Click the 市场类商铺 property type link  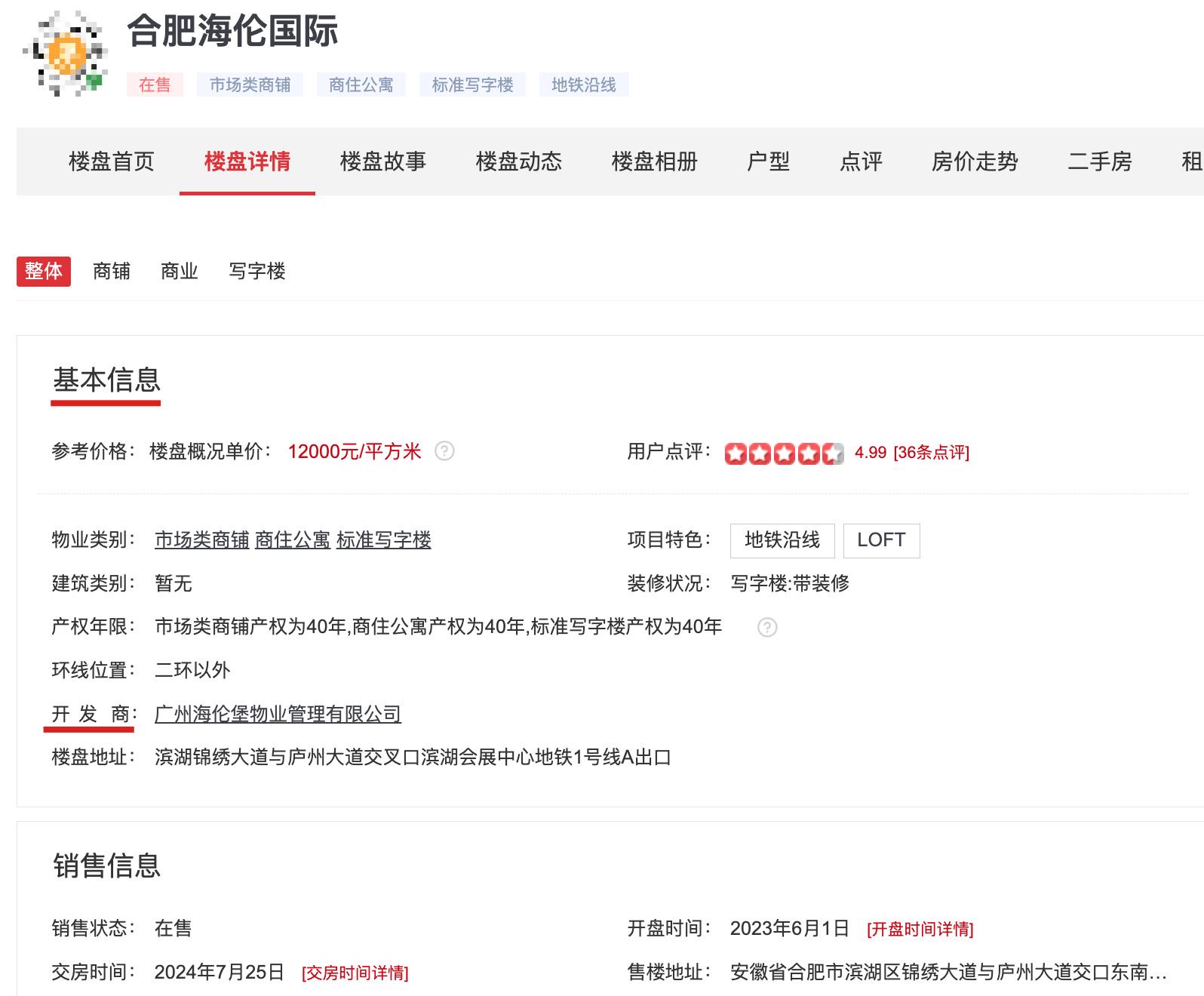click(x=201, y=540)
